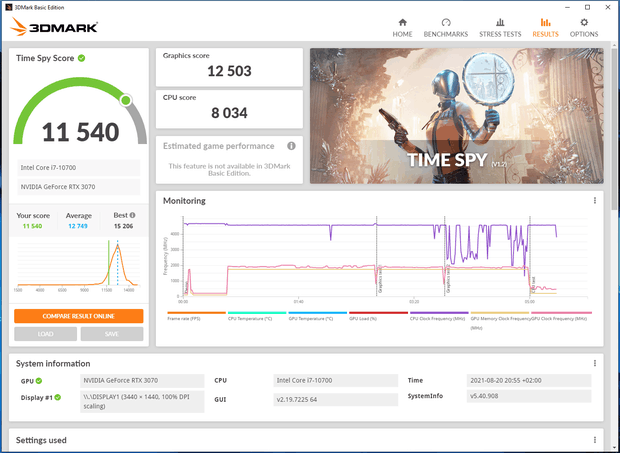Go to the HOME tab
The width and height of the screenshot is (620, 453).
[x=402, y=28]
